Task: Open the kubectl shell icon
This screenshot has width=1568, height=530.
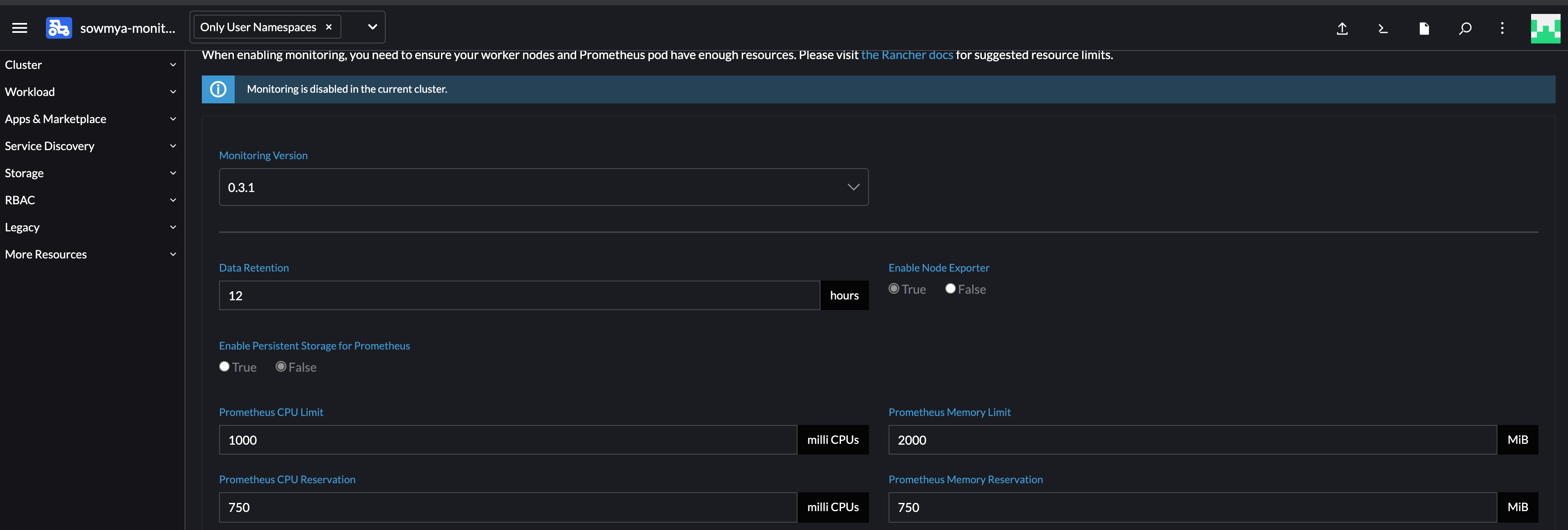Action: (1383, 29)
